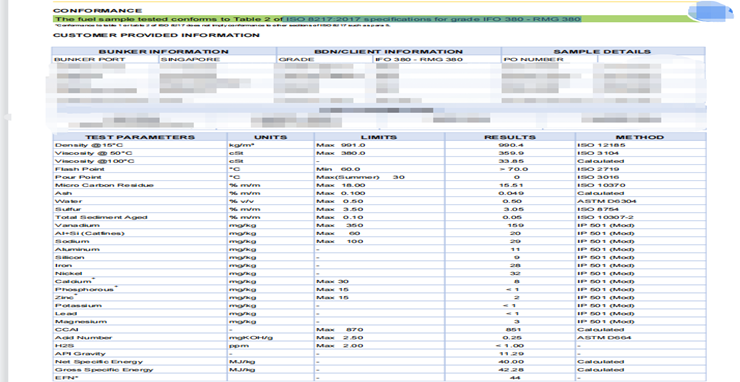Viewport: 740px width, 382px height.
Task: Click the Total Sediment Aged parameter
Action: tap(101, 217)
